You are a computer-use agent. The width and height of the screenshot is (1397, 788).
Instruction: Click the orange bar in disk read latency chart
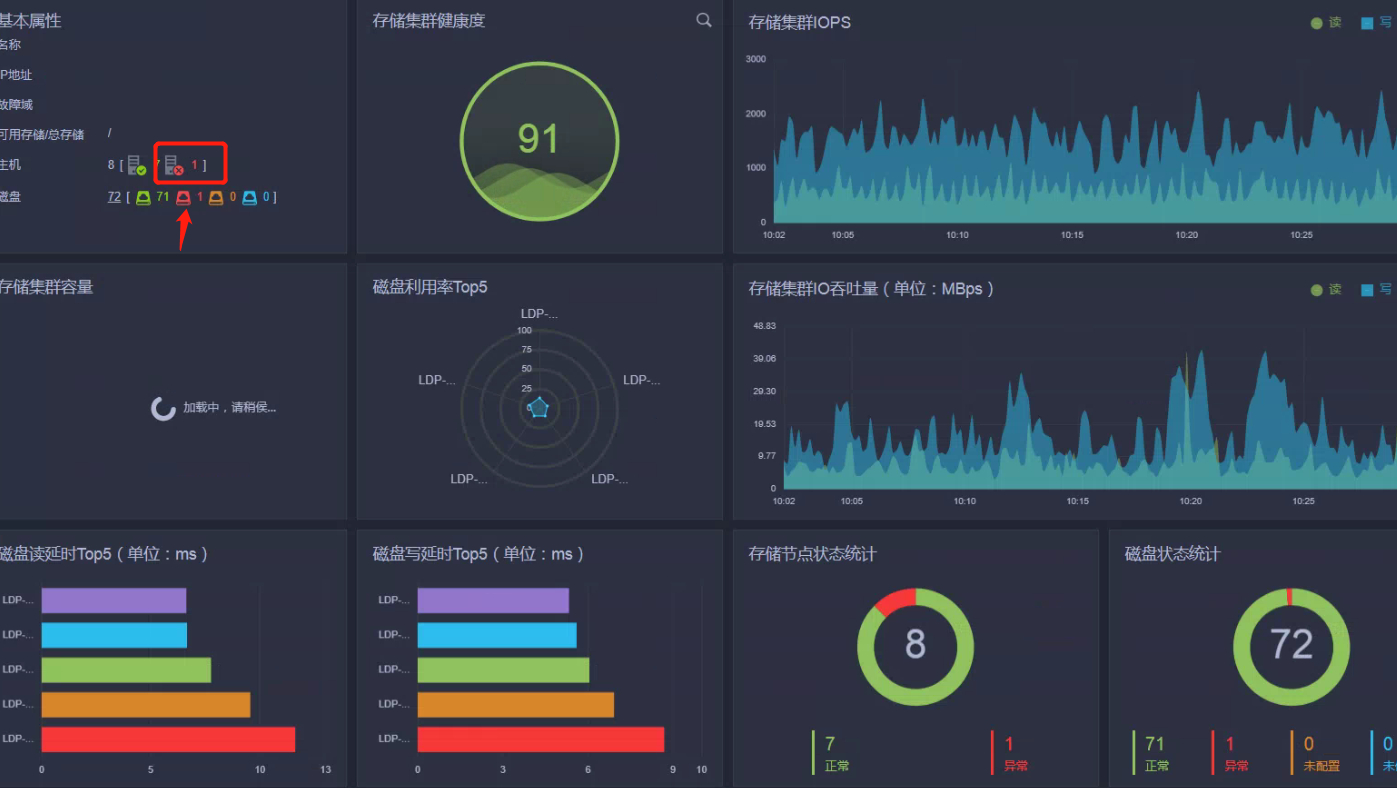tap(146, 704)
